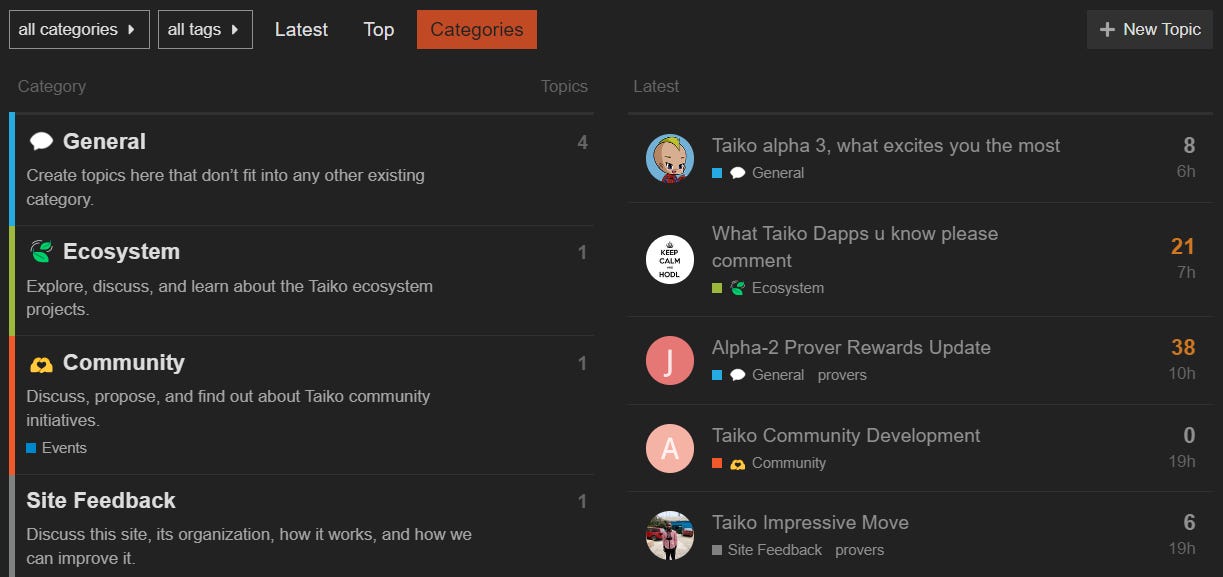
Task: Open topic Taiko Impressive Move
Action: [810, 523]
